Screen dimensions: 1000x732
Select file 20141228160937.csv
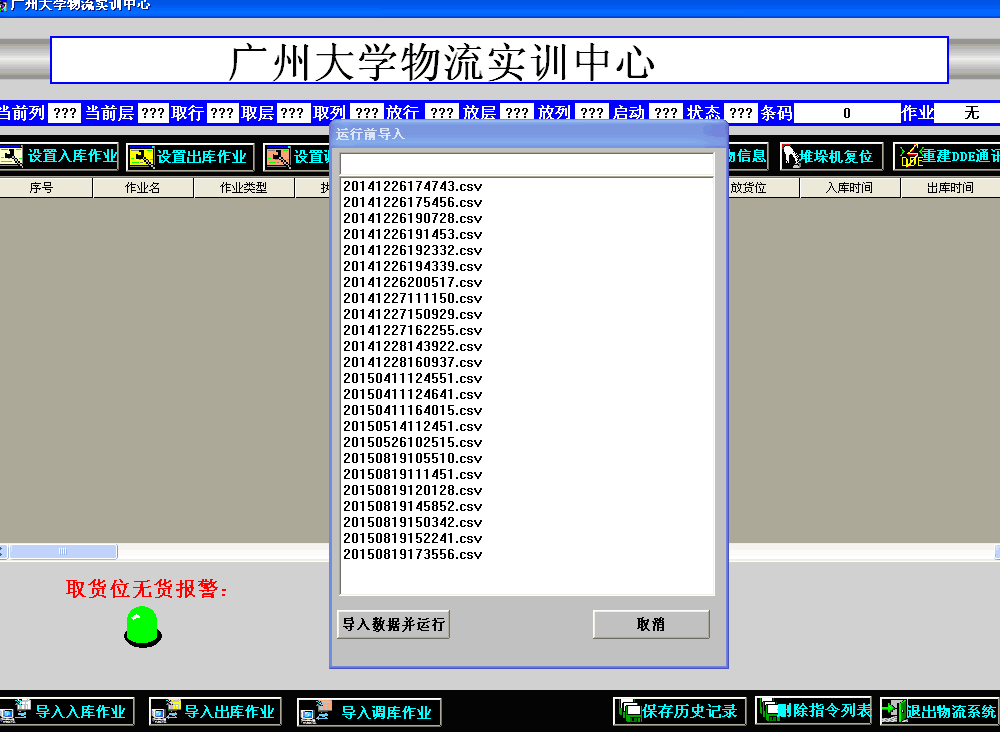(x=413, y=362)
